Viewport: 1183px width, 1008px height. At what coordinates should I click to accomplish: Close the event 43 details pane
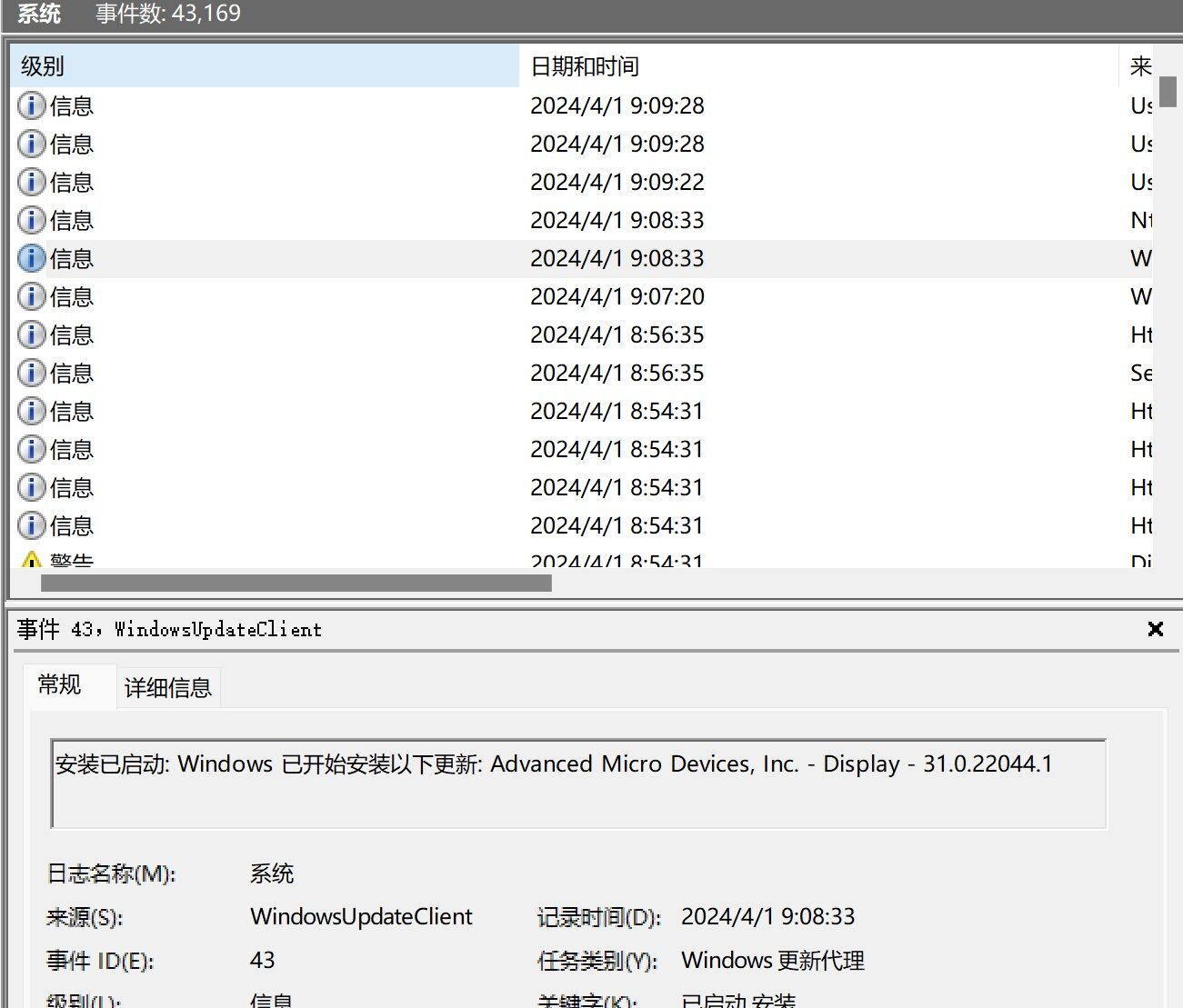(1156, 629)
